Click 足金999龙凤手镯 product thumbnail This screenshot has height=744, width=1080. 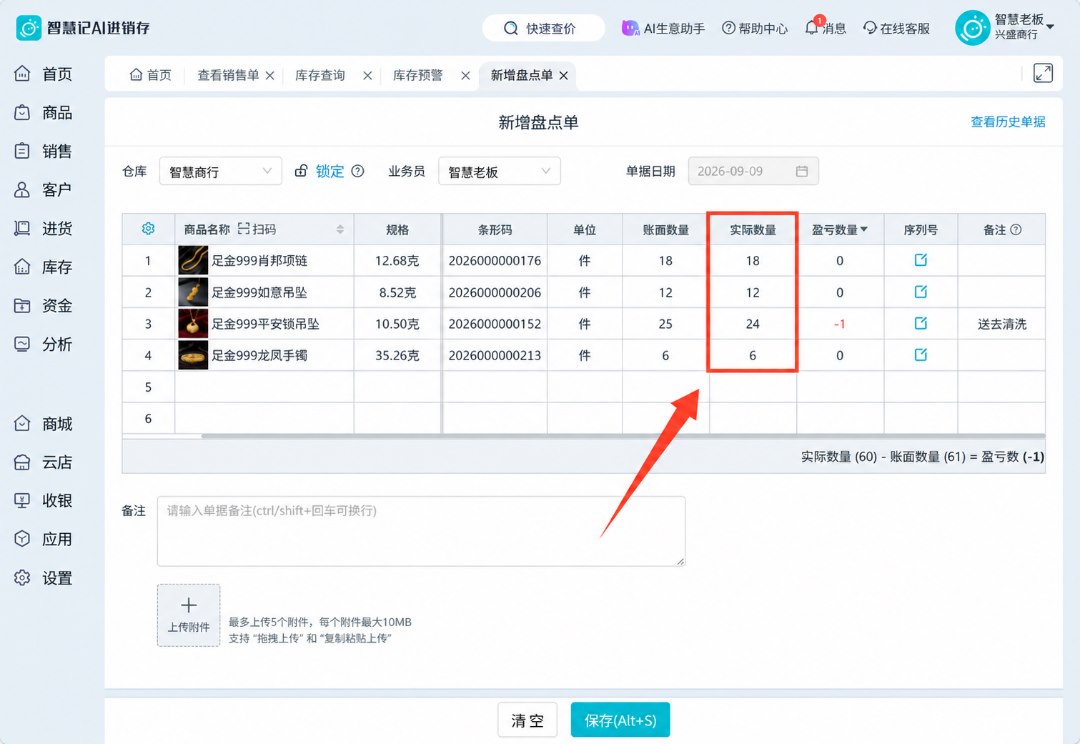coord(193,355)
